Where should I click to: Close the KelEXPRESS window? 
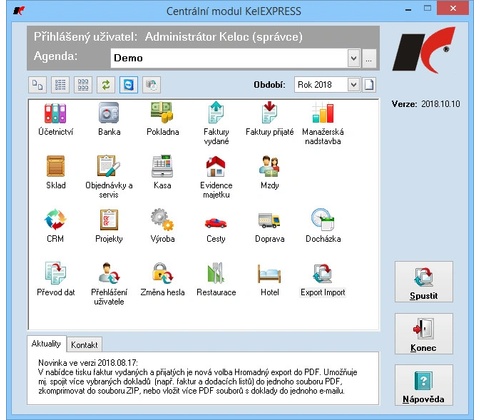point(453,9)
